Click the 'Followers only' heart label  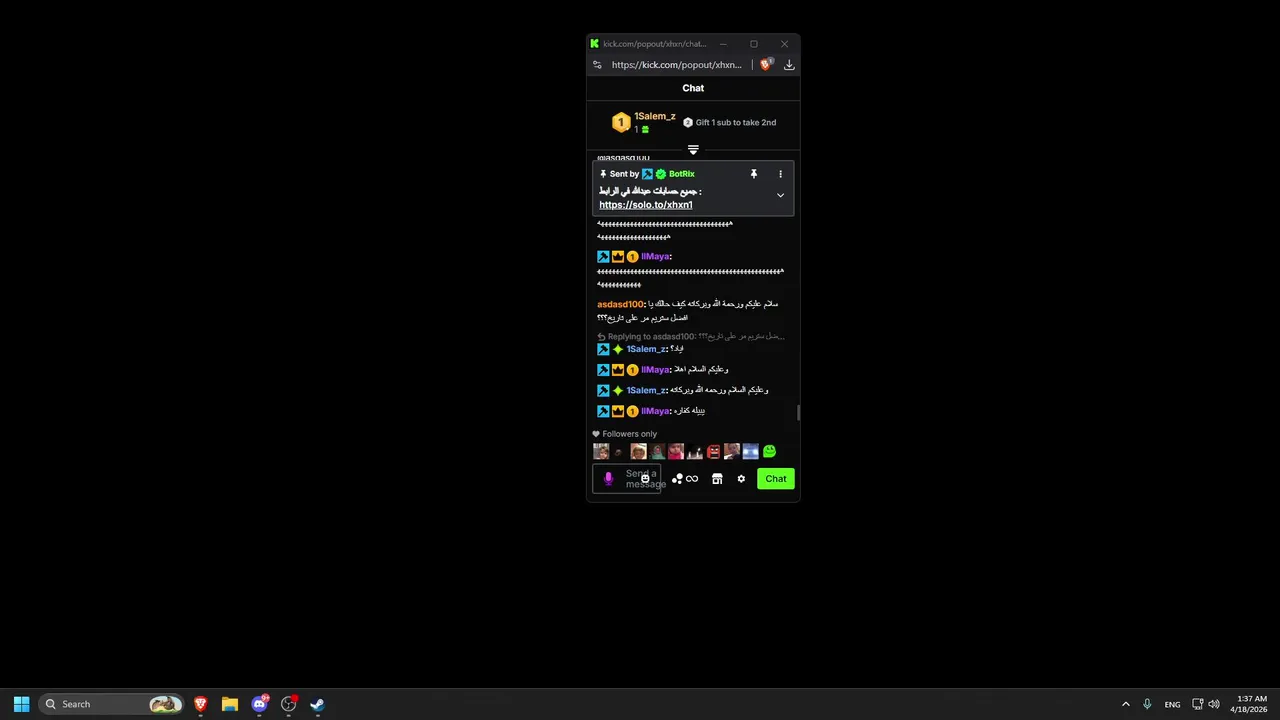tap(625, 434)
